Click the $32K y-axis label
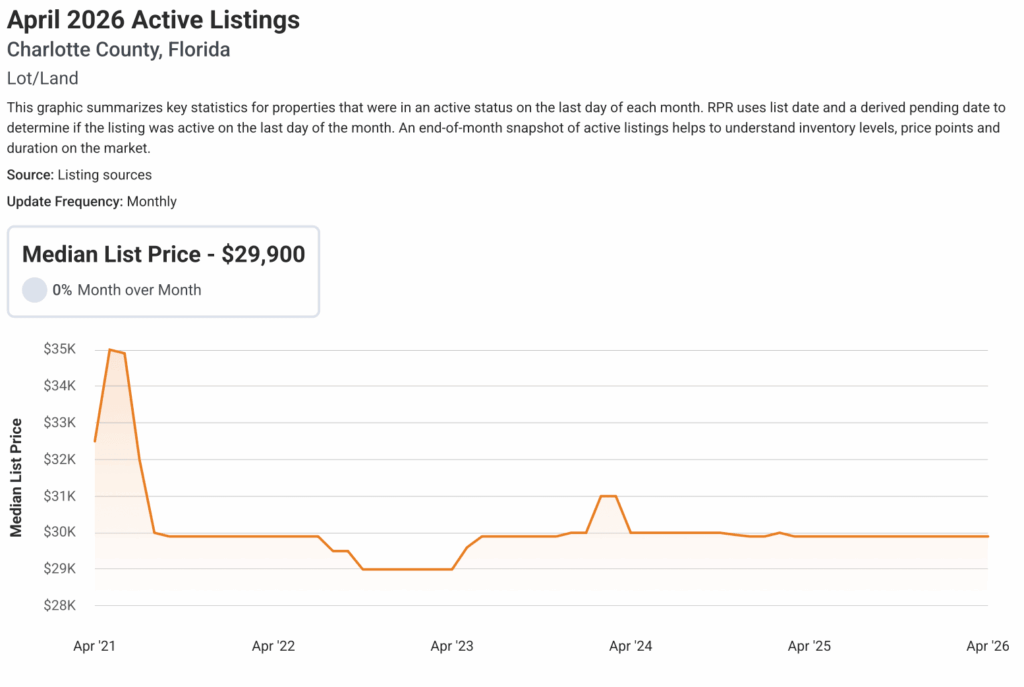Viewport: 1024px width, 687px height. (x=59, y=459)
